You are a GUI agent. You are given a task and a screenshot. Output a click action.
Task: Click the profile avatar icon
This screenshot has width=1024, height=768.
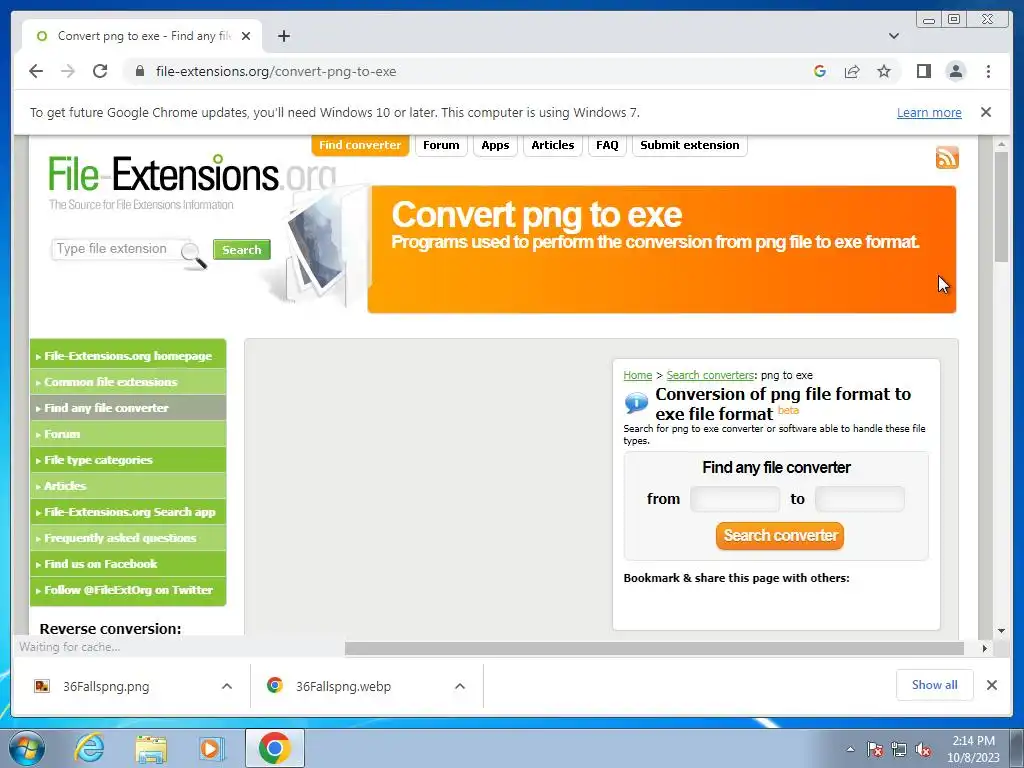[955, 71]
